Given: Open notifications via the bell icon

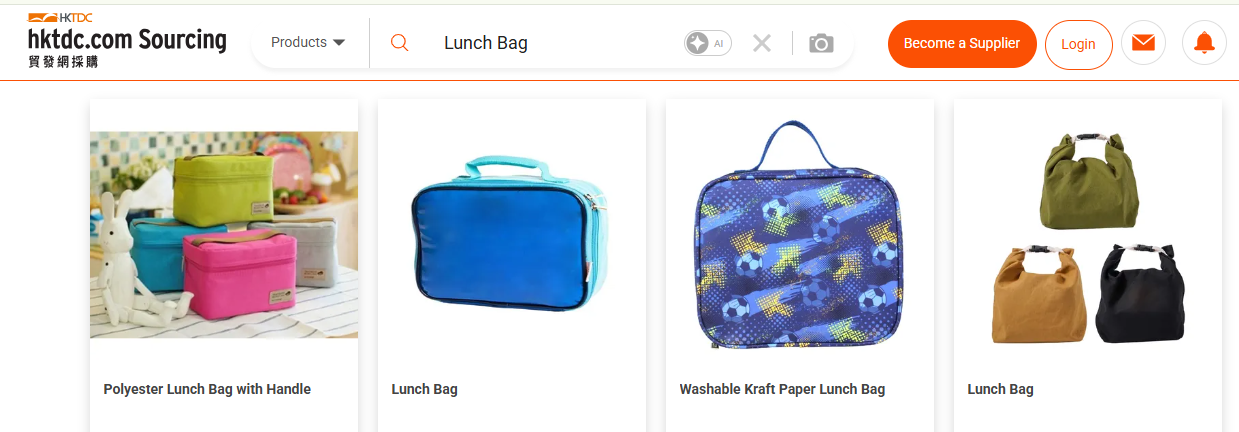Looking at the screenshot, I should pyautogui.click(x=1204, y=43).
